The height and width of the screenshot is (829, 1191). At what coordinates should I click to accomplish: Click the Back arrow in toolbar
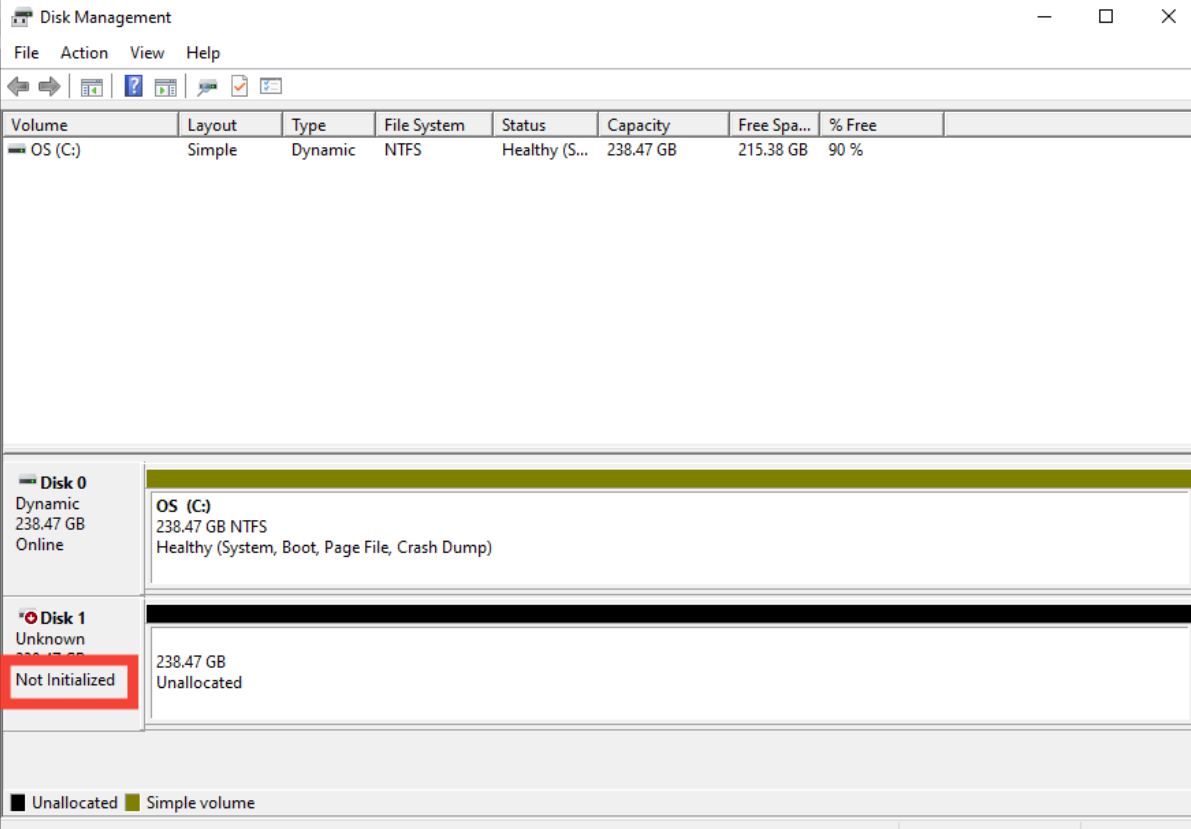pos(18,87)
